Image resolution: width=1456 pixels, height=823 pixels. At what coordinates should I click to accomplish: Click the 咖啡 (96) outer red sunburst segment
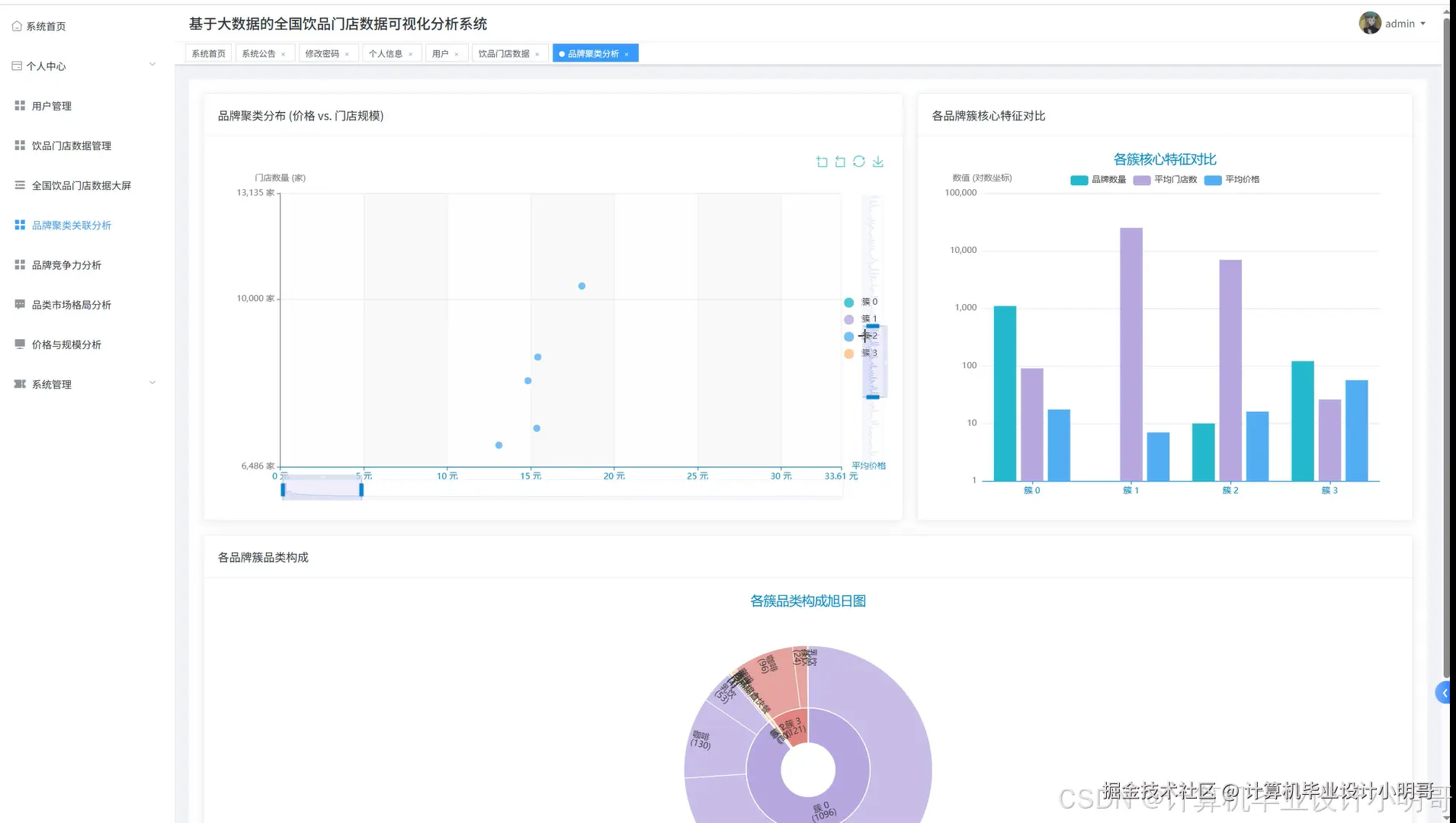click(x=770, y=674)
